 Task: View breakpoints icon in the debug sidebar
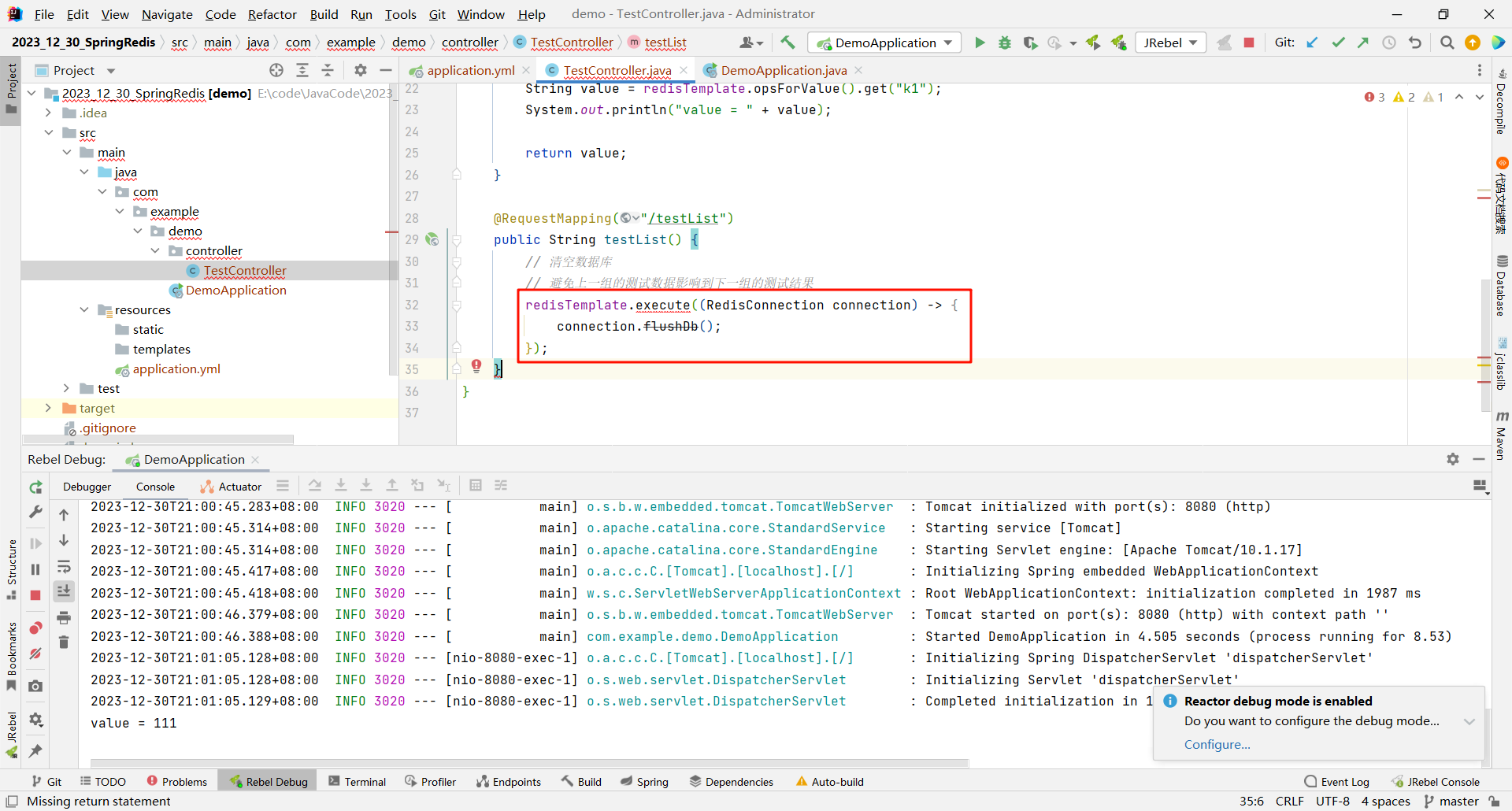pos(35,628)
